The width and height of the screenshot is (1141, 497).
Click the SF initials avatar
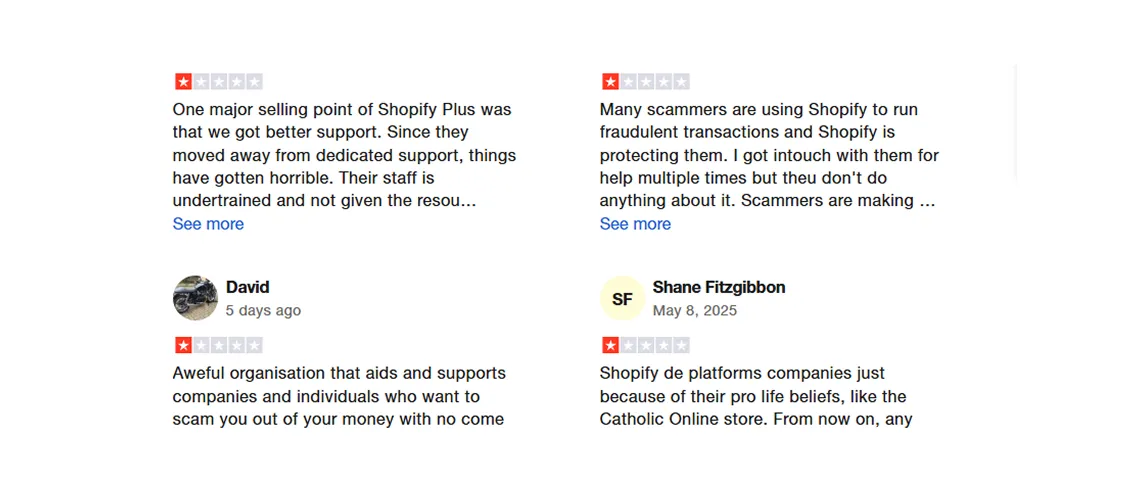click(x=622, y=298)
